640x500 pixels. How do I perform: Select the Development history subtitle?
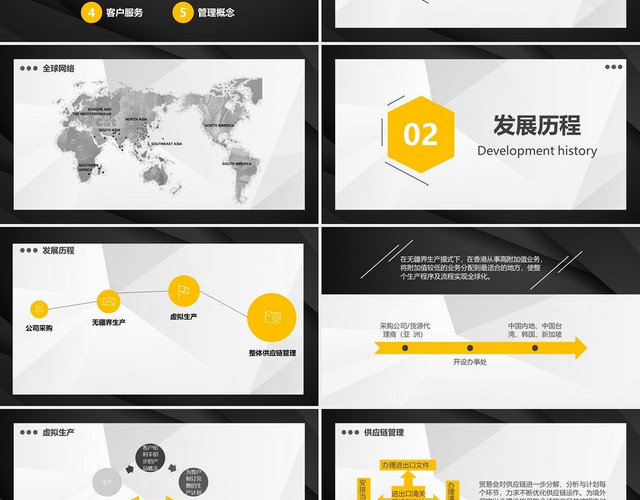[537, 151]
